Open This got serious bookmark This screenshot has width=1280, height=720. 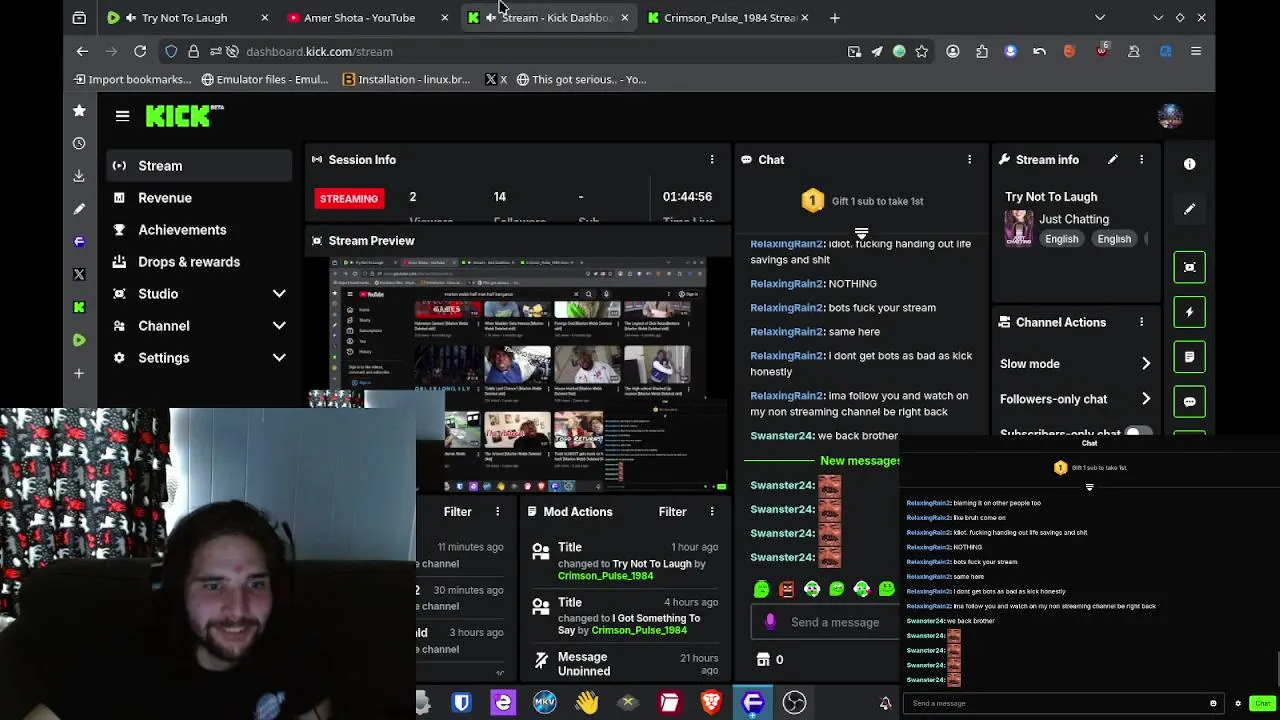point(581,79)
